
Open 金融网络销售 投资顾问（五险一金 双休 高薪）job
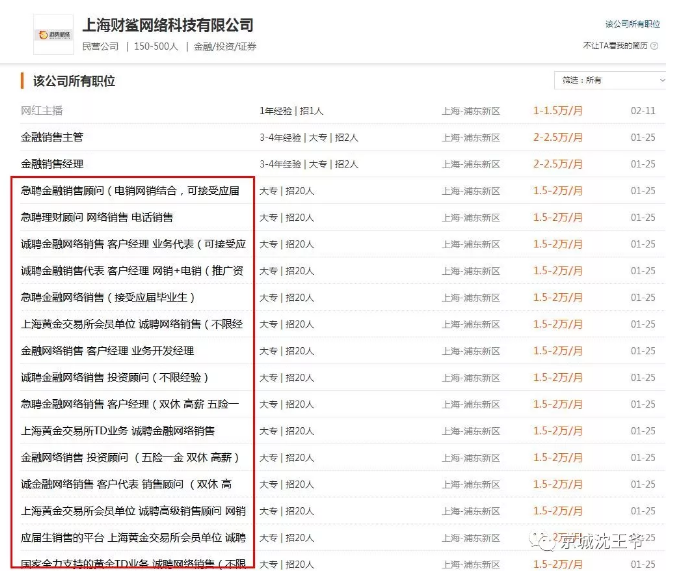click(x=130, y=458)
